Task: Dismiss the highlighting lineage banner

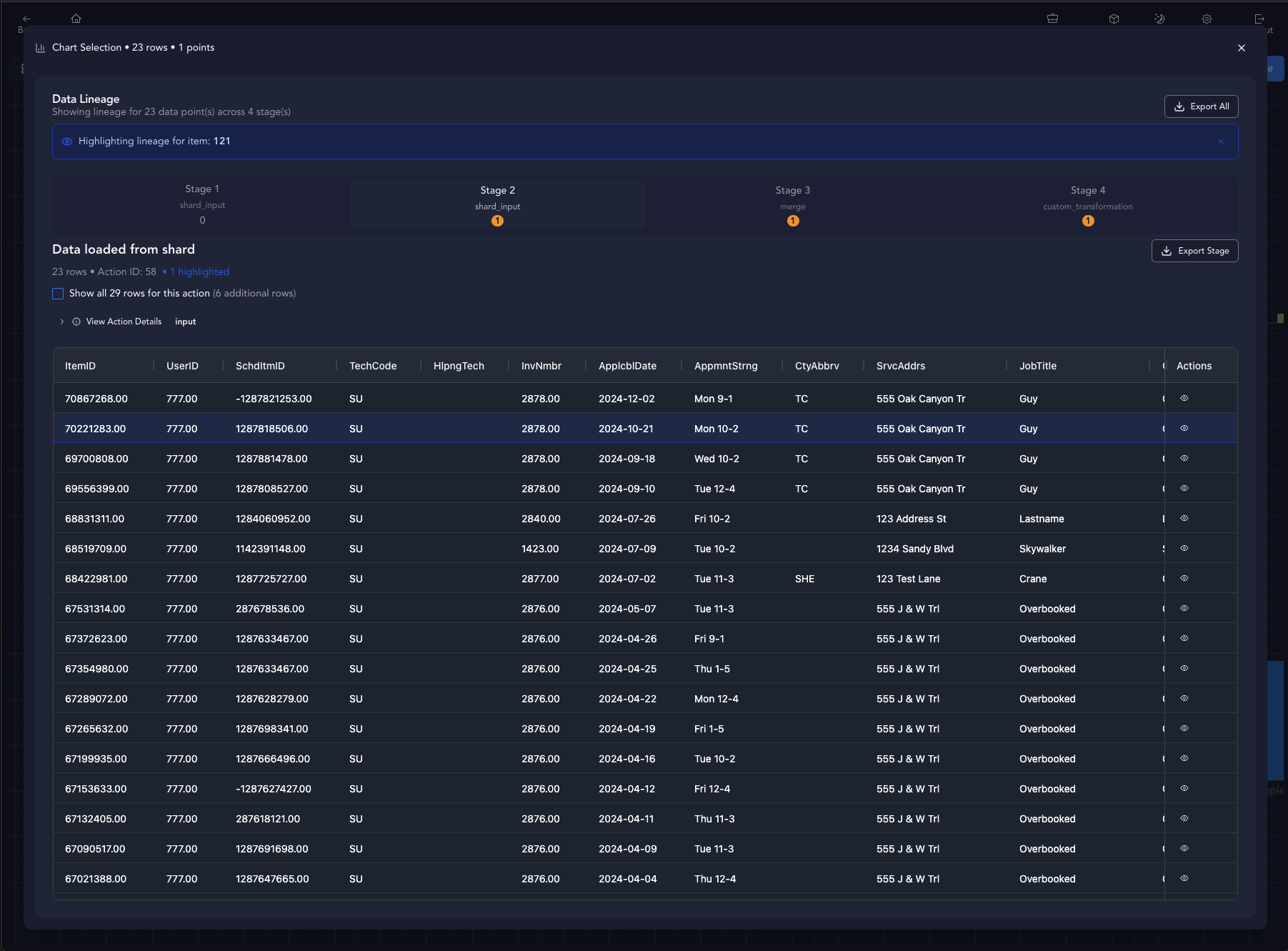Action: (x=1222, y=141)
